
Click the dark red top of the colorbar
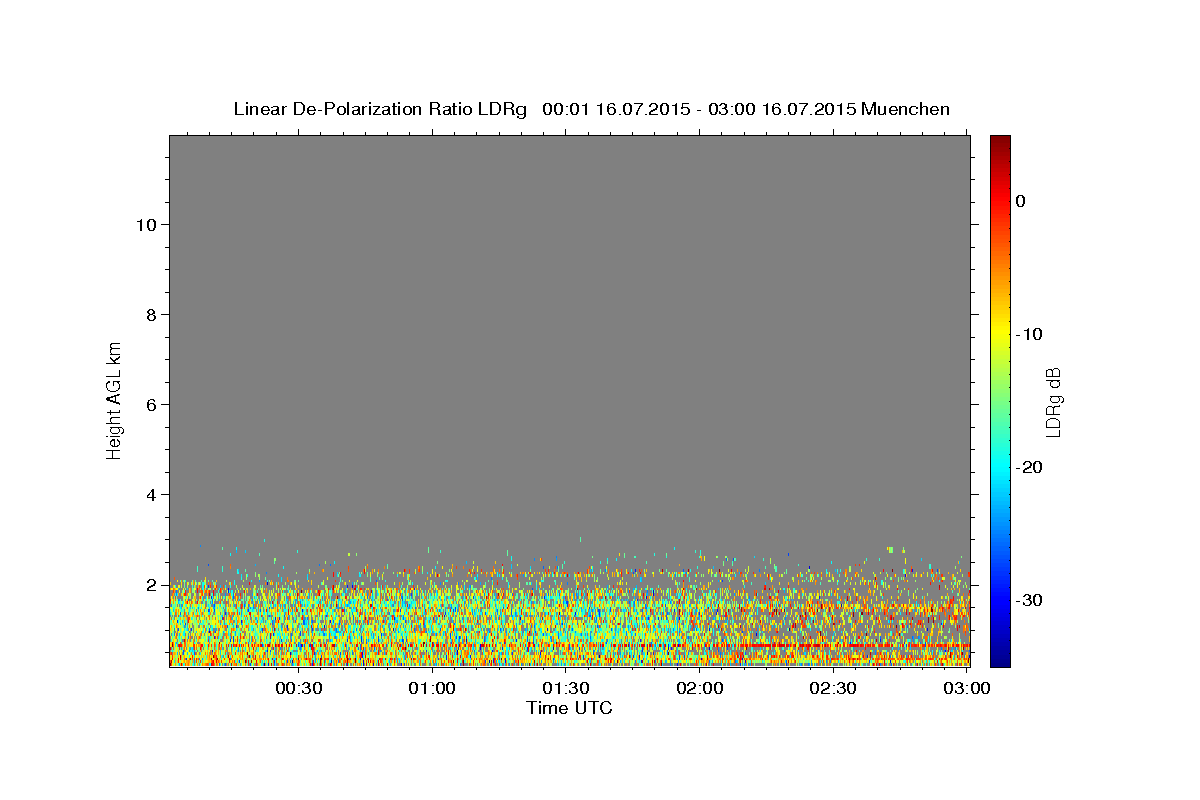1000,143
